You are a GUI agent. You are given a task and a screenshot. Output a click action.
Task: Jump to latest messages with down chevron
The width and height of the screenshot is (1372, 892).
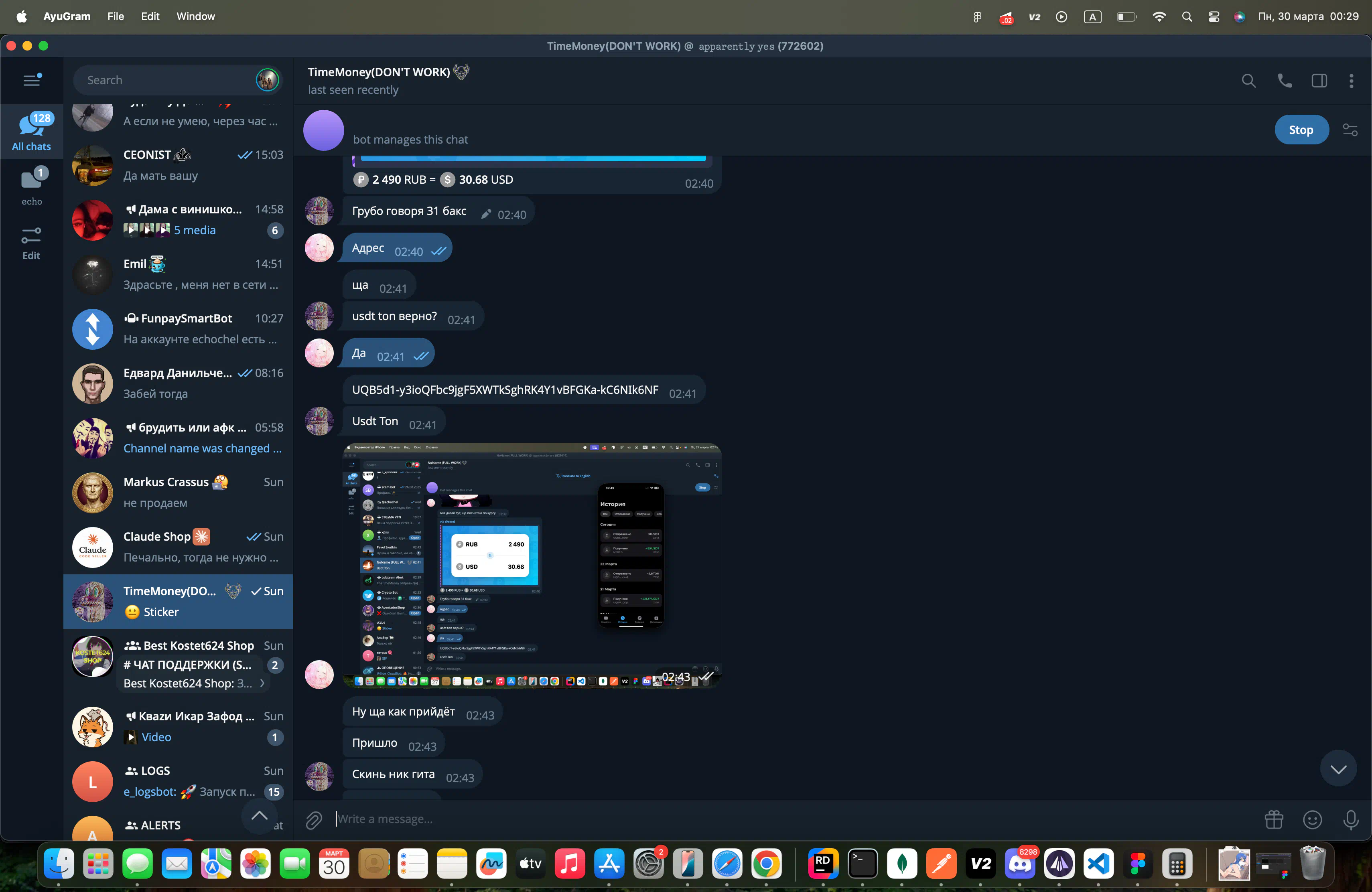coord(1338,769)
